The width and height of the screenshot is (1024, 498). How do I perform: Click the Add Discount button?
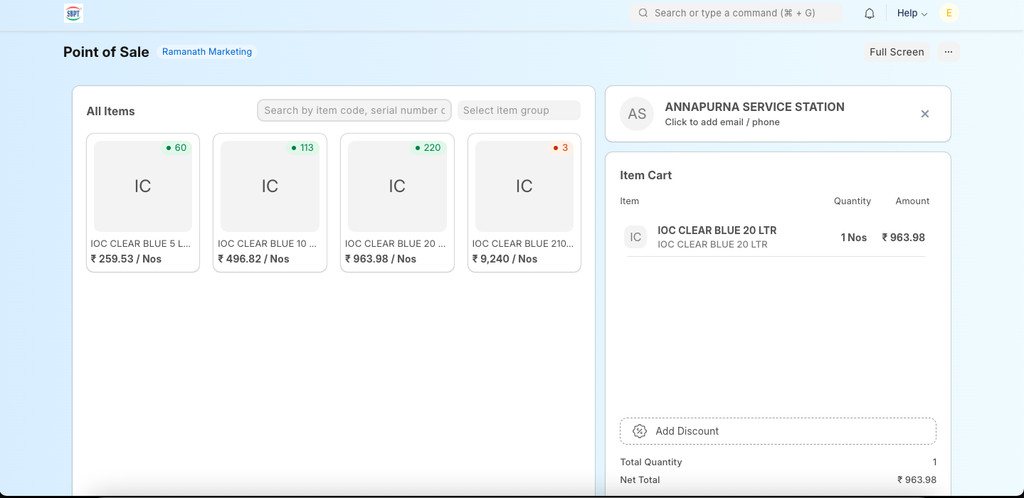pos(778,431)
